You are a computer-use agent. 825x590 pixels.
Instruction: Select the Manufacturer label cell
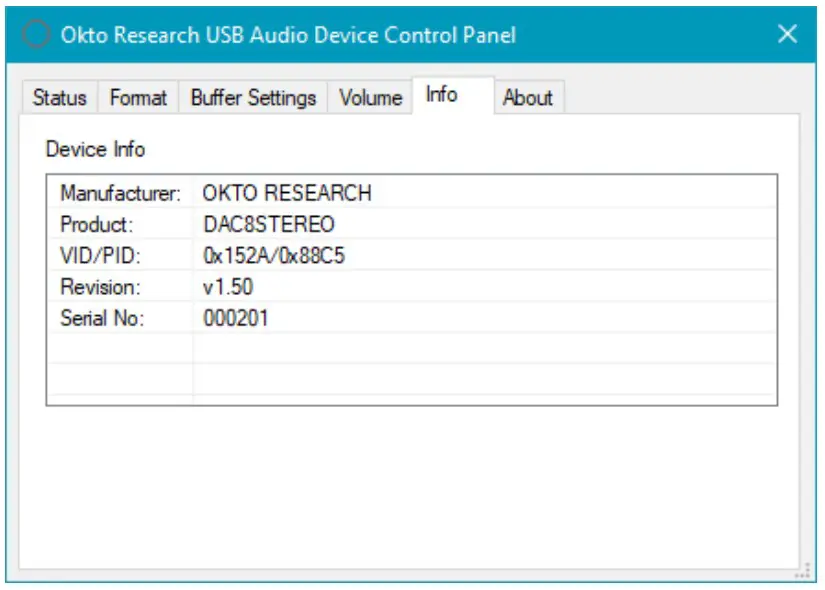coord(120,193)
